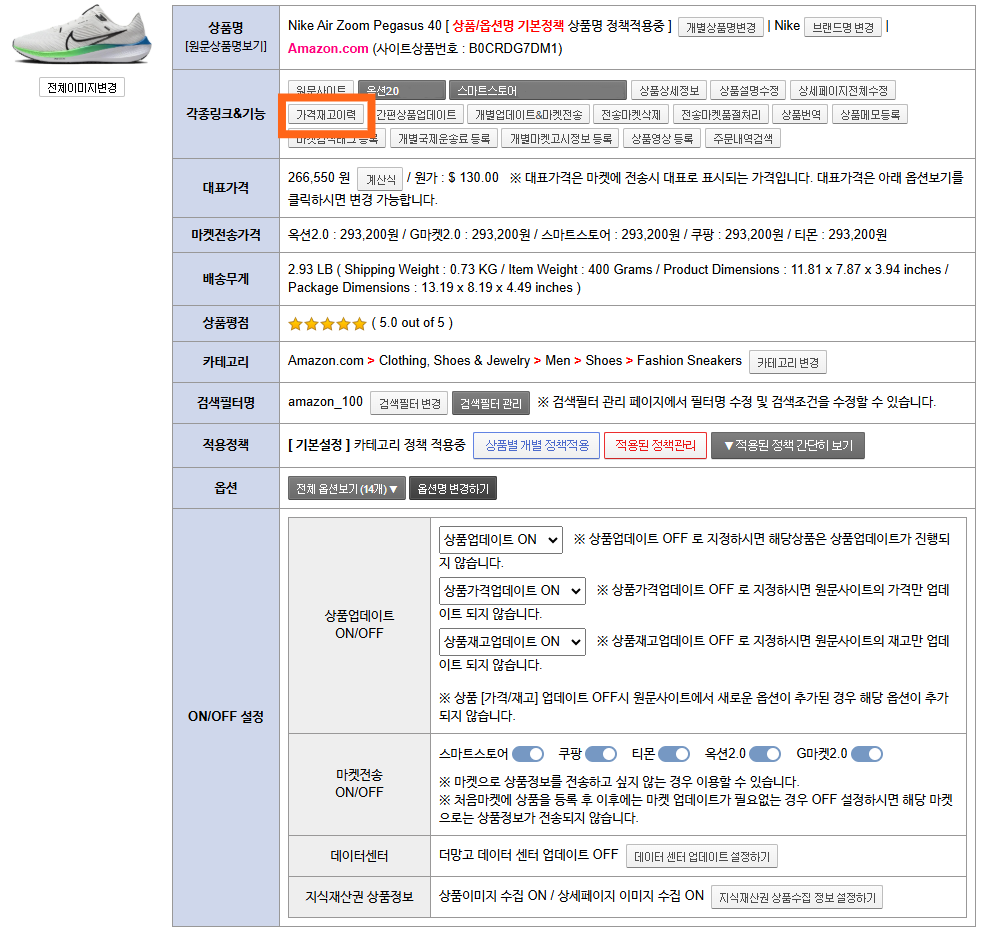Click the 상품별 개별 정책적용 button

point(536,445)
